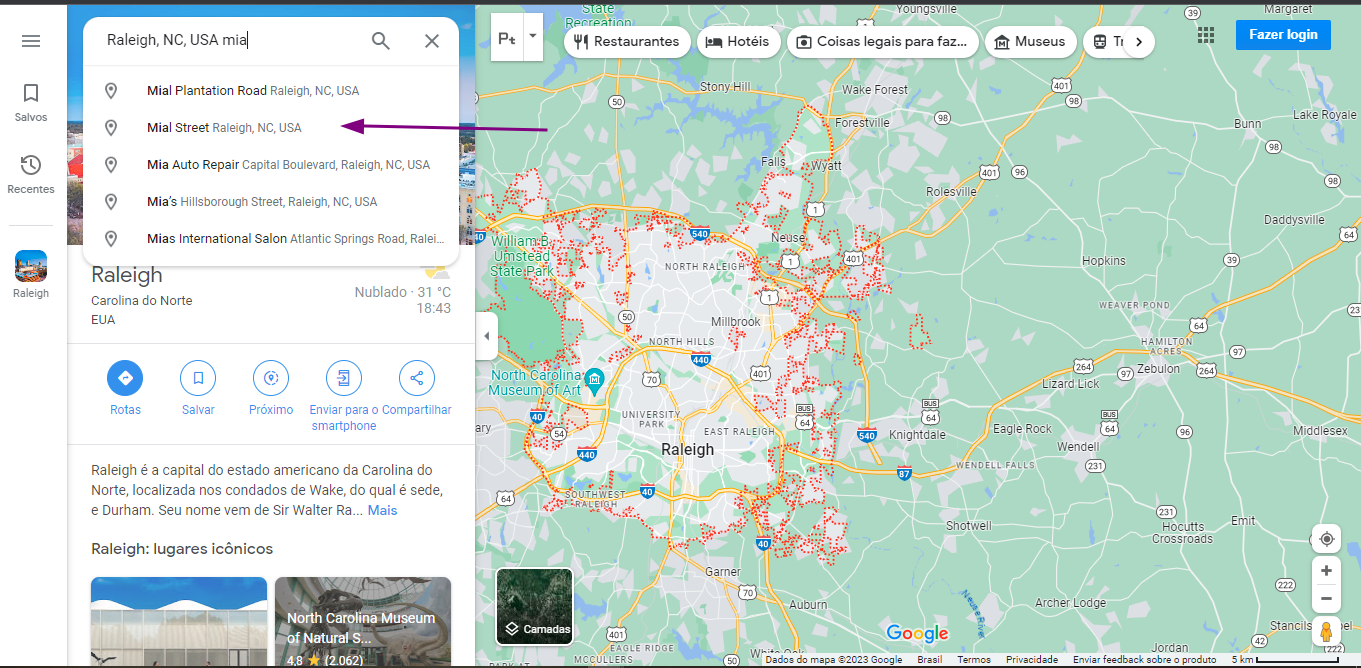1361x668 pixels.
Task: Click William B. Umstead State Park label
Action: pyautogui.click(x=522, y=256)
